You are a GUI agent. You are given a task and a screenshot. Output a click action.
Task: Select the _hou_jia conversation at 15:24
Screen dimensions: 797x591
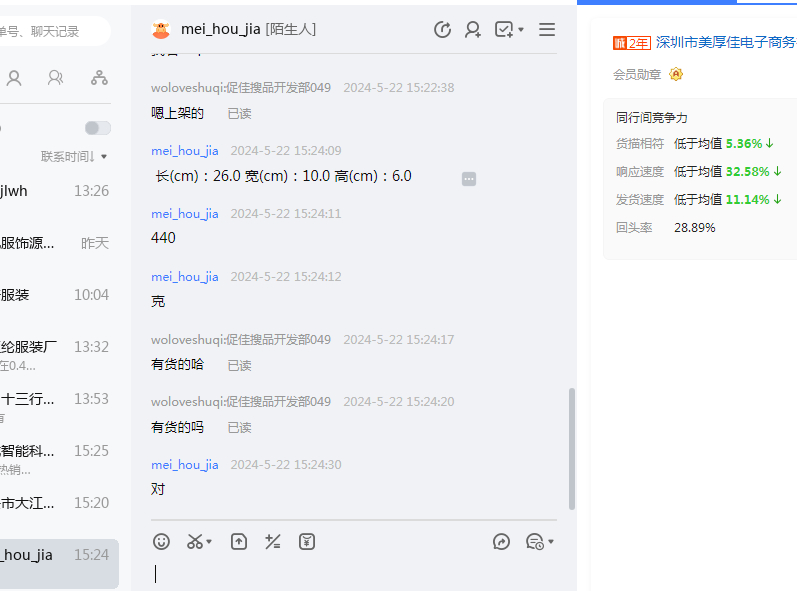point(59,564)
